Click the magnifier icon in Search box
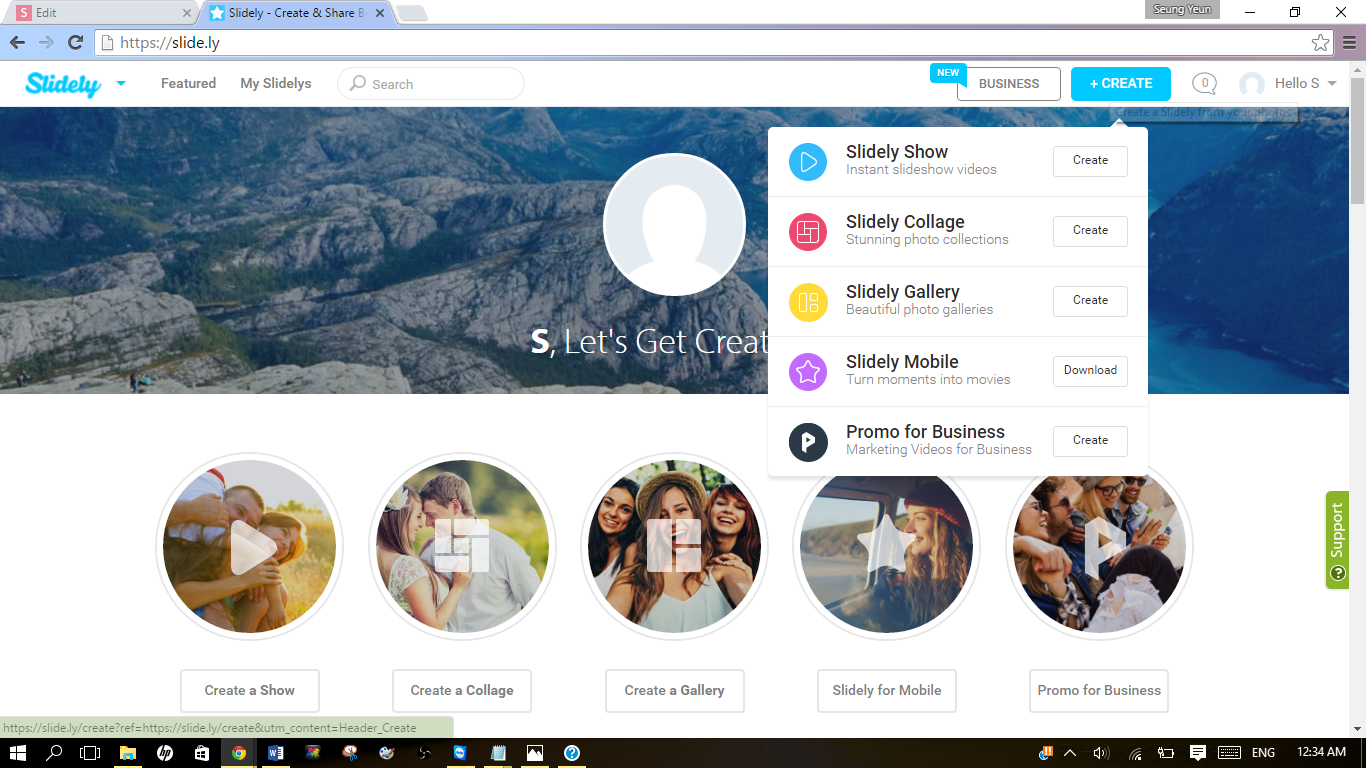Image resolution: width=1366 pixels, height=768 pixels. pos(358,84)
